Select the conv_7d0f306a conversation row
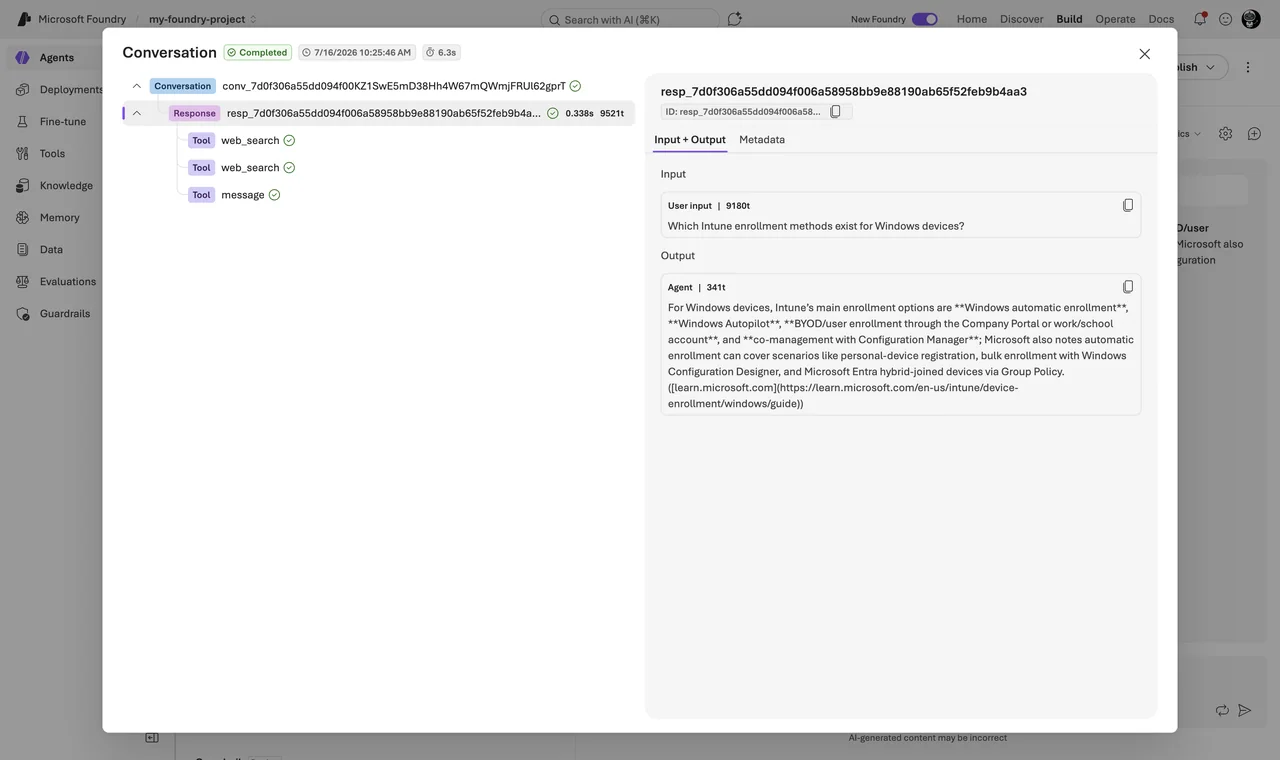Image resolution: width=1280 pixels, height=760 pixels. [379, 86]
